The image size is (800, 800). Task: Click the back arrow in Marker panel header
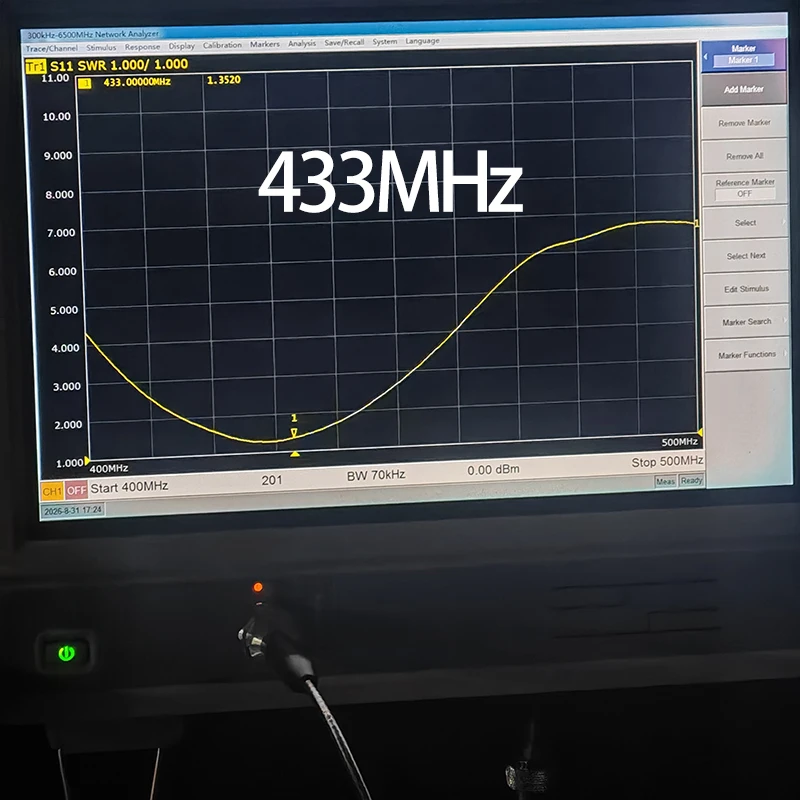(706, 57)
